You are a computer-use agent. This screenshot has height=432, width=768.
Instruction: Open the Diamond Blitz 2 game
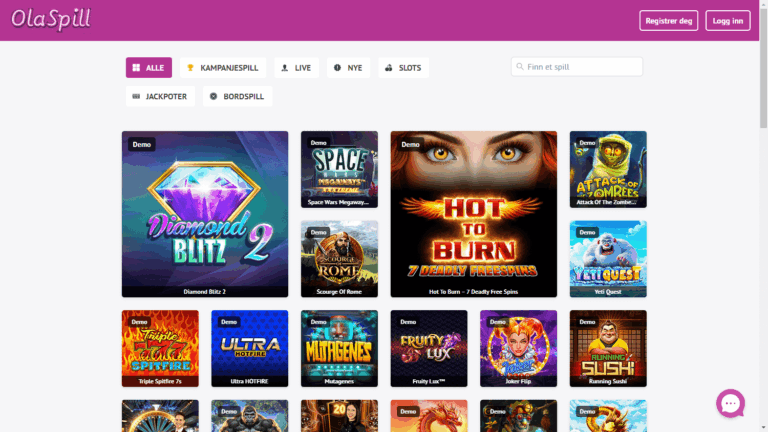click(x=205, y=214)
